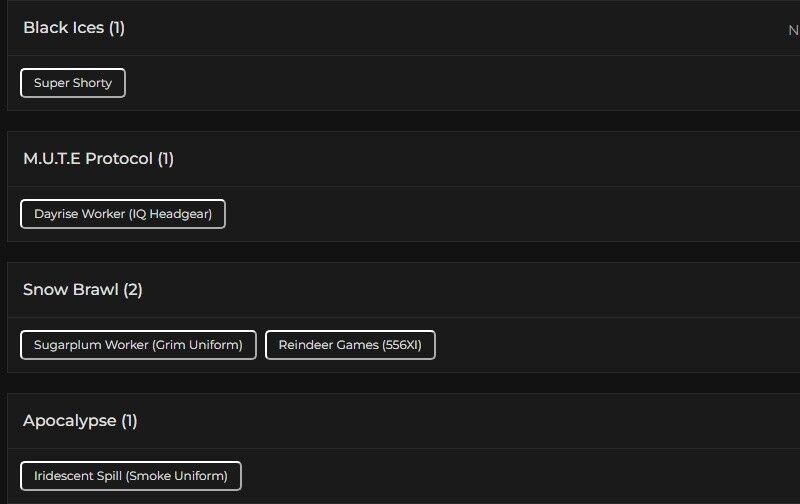Click the (2) count beside Snow Brawl
Screen dimensions: 800x504
pos(133,290)
